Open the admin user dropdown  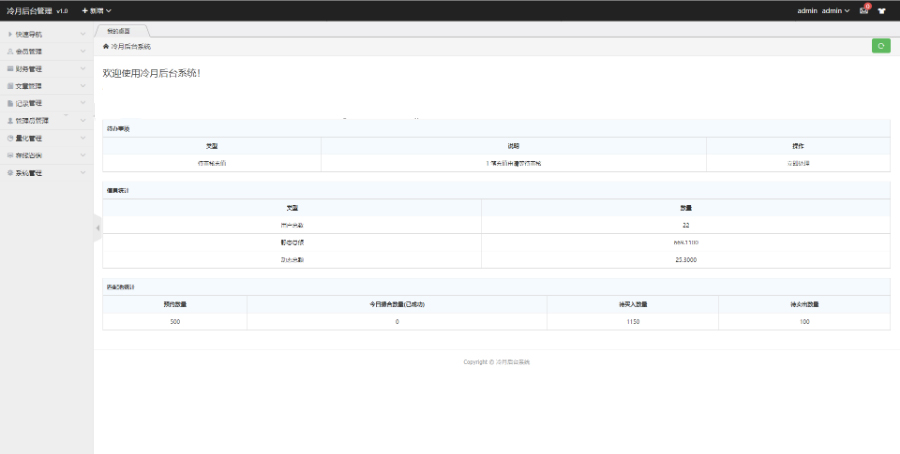coord(835,10)
